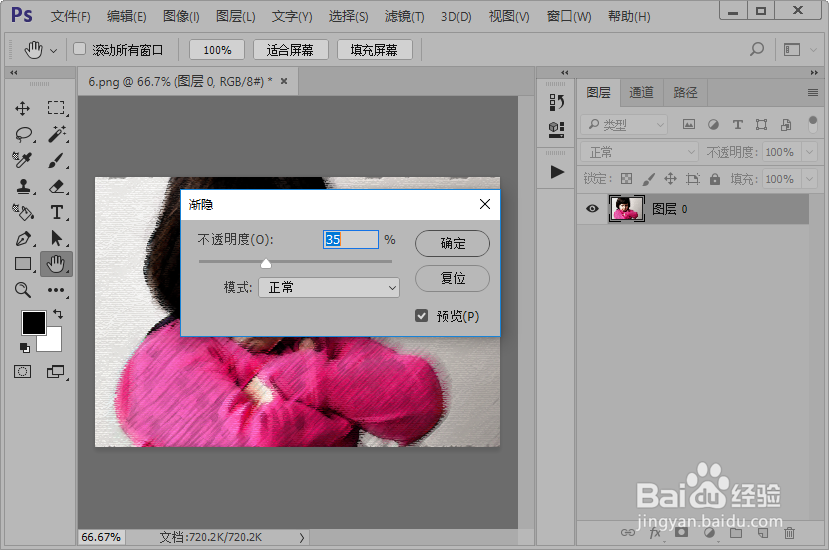Select the Eraser tool
The width and height of the screenshot is (829, 550).
click(x=57, y=186)
